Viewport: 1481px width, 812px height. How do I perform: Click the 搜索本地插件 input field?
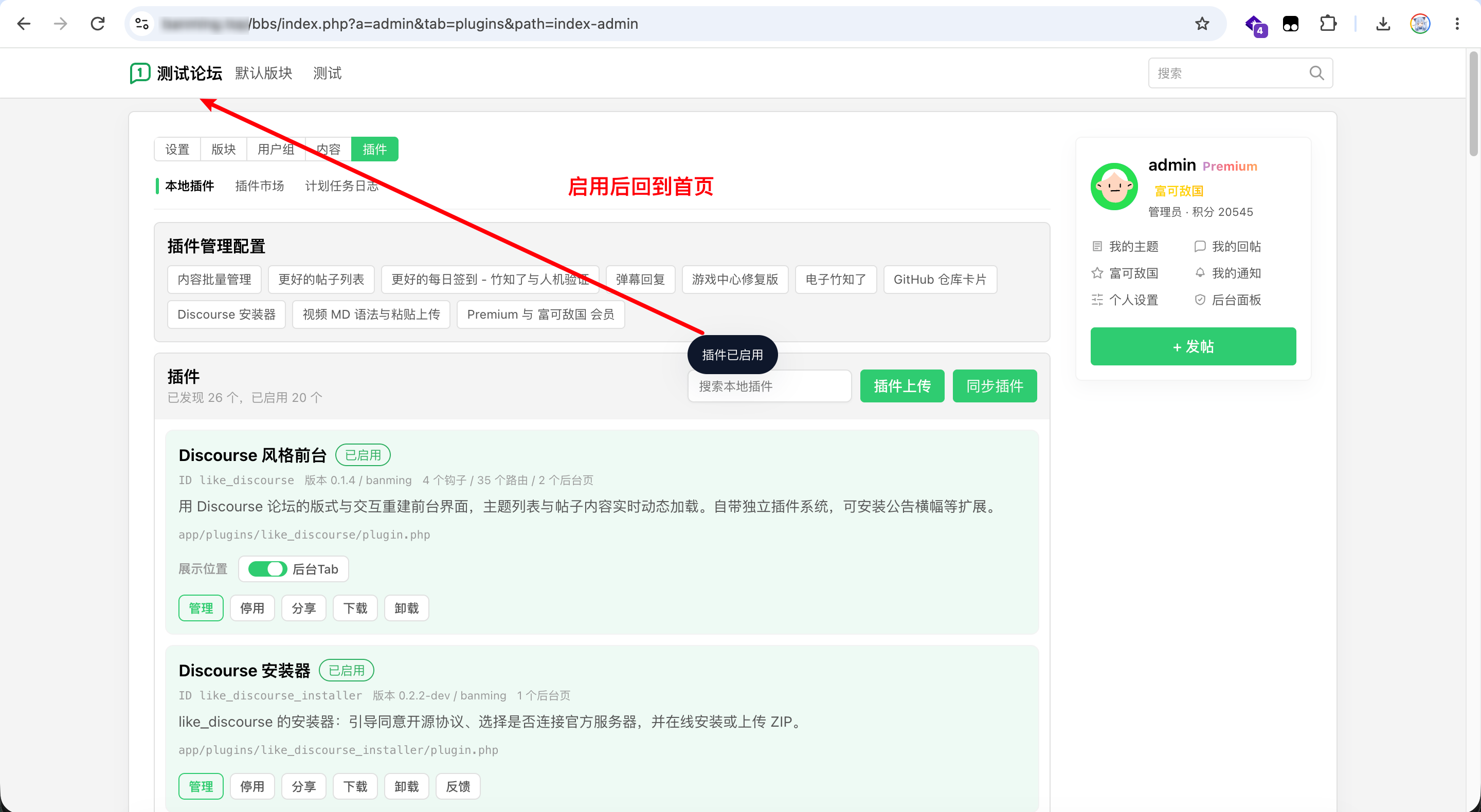pyautogui.click(x=769, y=386)
